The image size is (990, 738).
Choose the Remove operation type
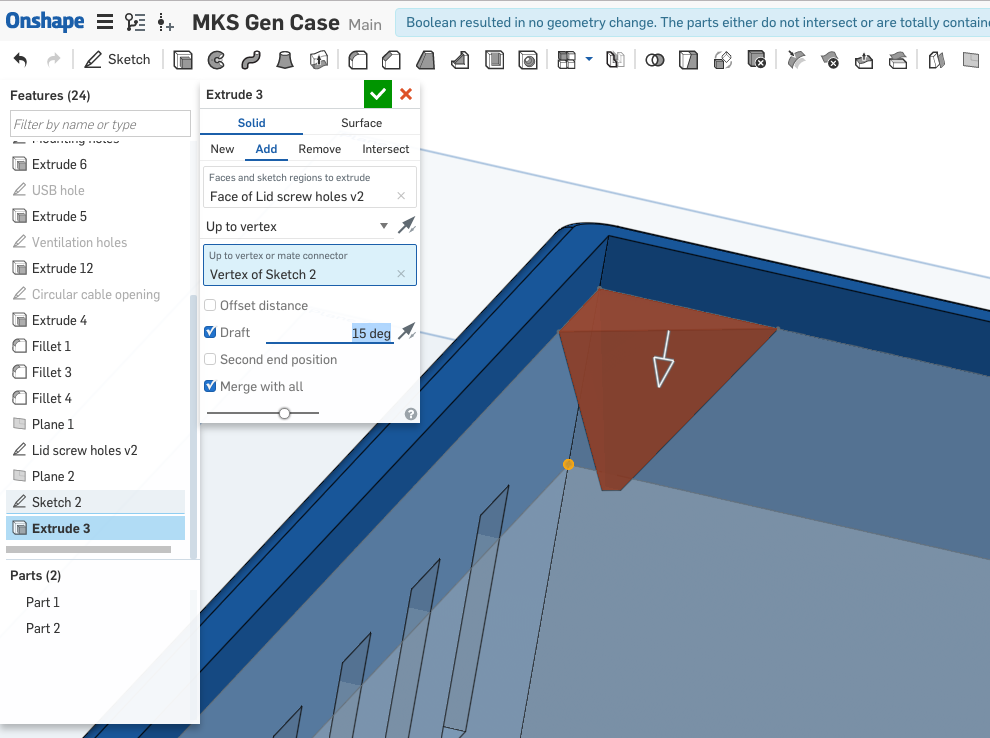319,149
